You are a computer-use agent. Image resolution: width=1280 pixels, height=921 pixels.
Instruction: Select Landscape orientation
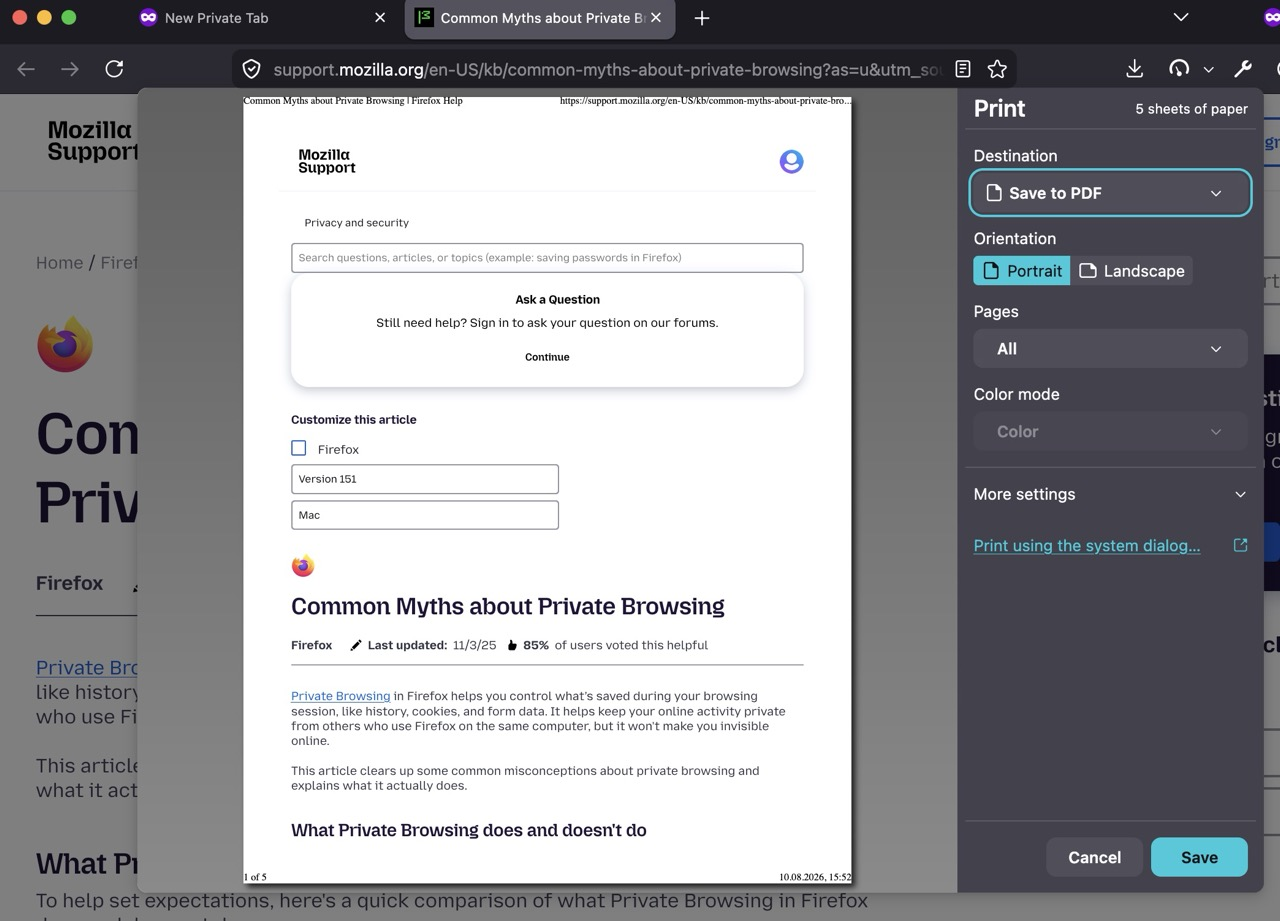coord(1132,271)
